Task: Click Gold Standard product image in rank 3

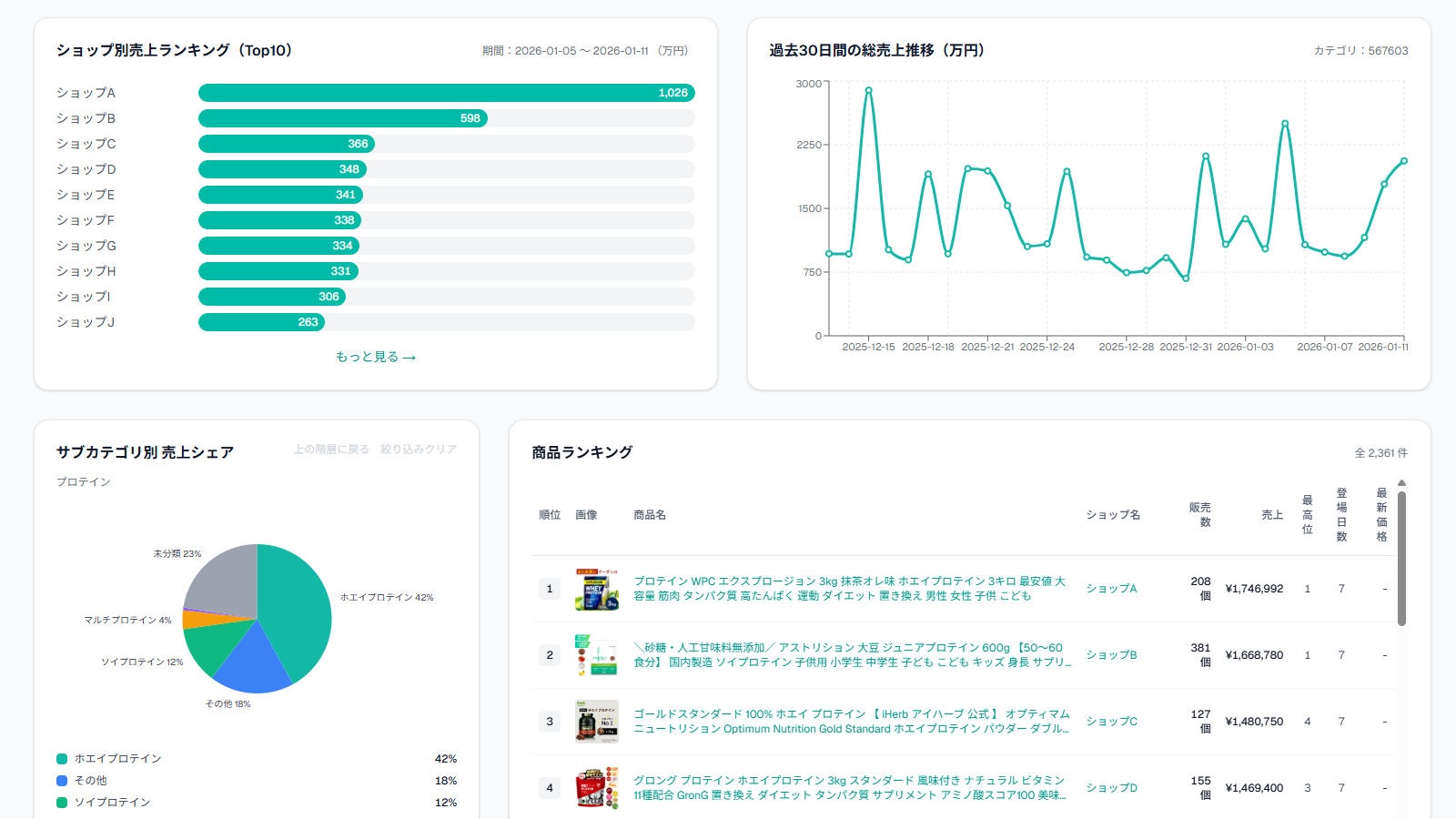Action: [597, 722]
